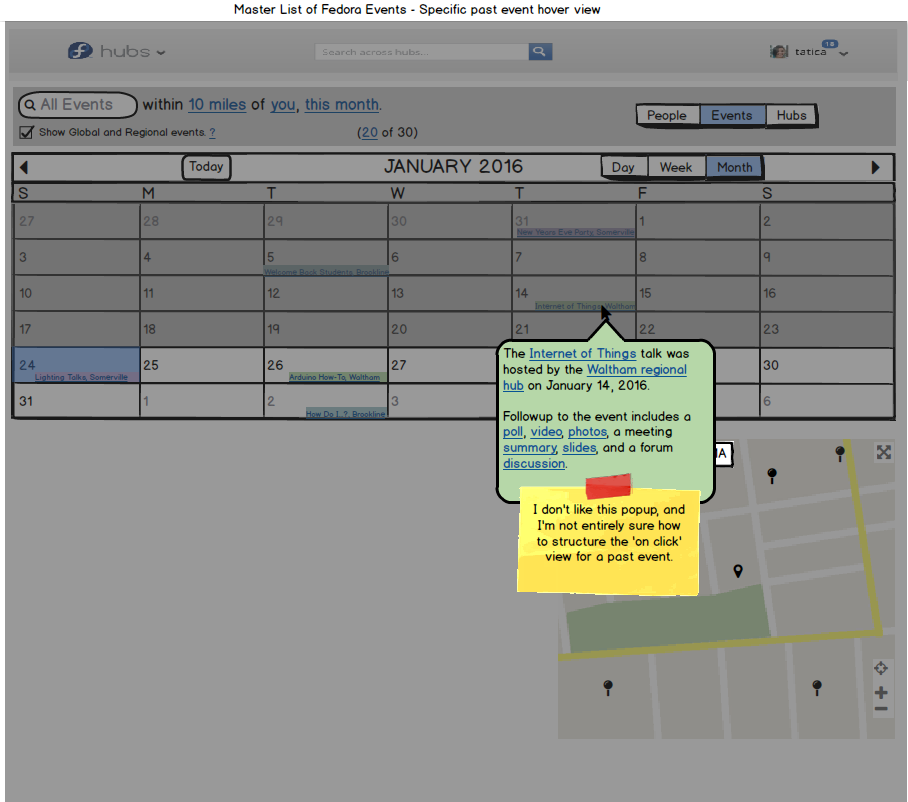The height and width of the screenshot is (802, 908).
Task: Zoom out the map with minus icon
Action: click(x=881, y=709)
